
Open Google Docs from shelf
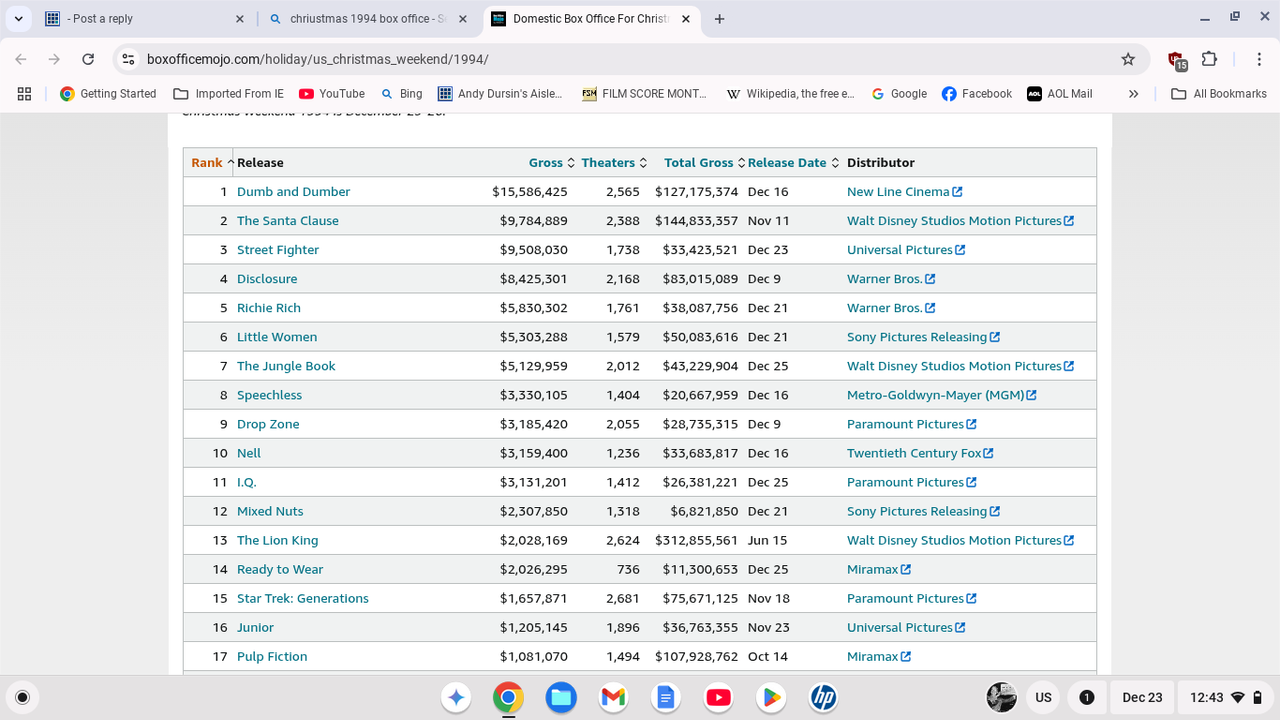click(x=665, y=697)
